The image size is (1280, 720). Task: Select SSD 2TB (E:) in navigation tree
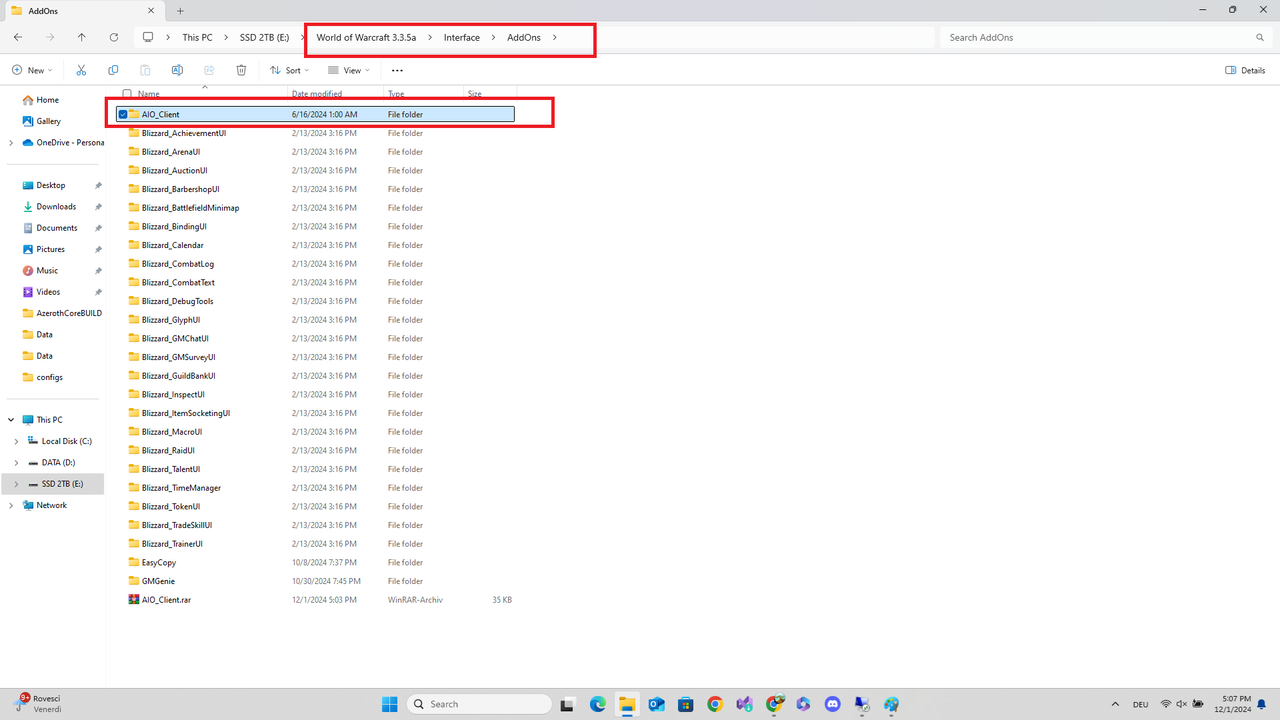[x=52, y=484]
